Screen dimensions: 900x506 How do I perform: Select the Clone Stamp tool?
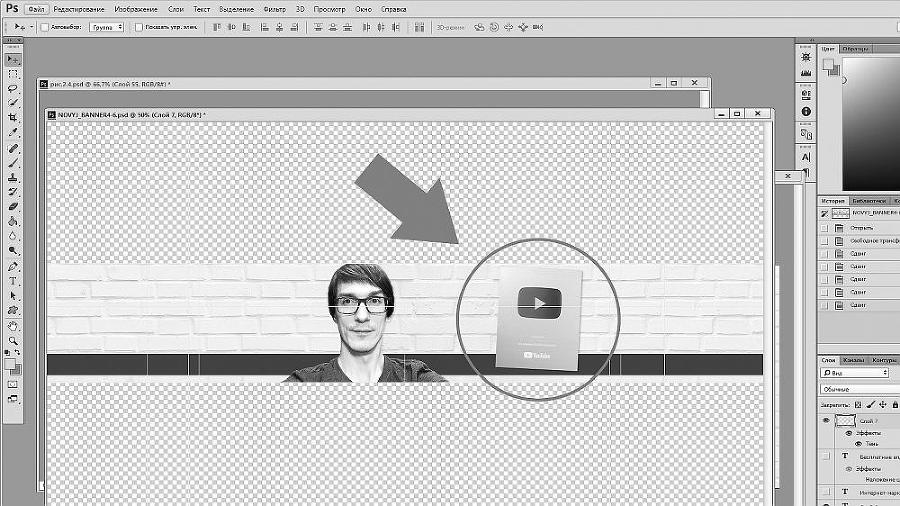(13, 178)
